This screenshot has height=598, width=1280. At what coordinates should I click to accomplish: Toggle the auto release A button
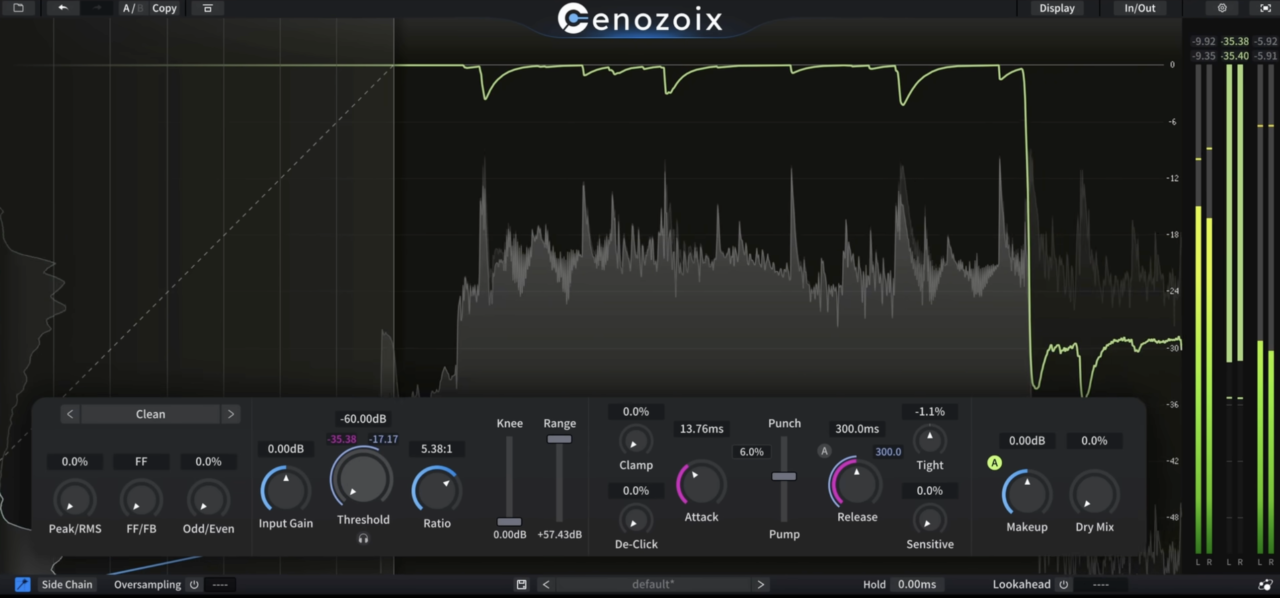[x=825, y=451]
